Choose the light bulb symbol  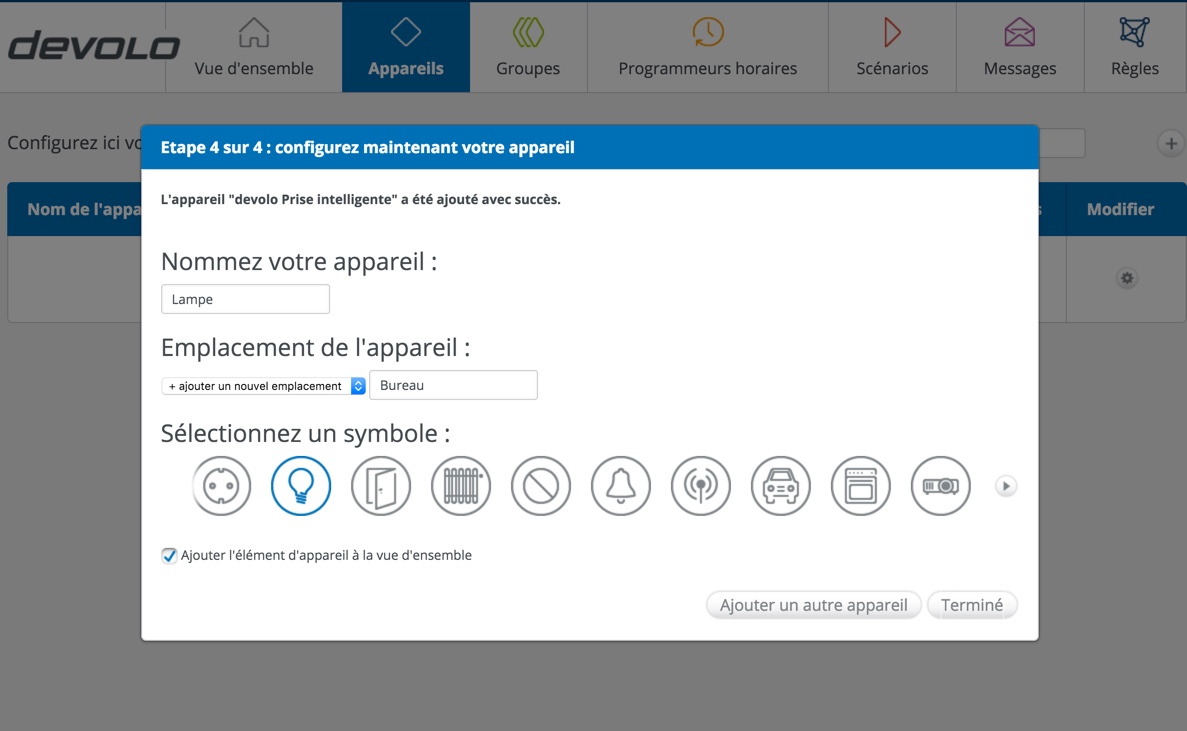point(301,486)
